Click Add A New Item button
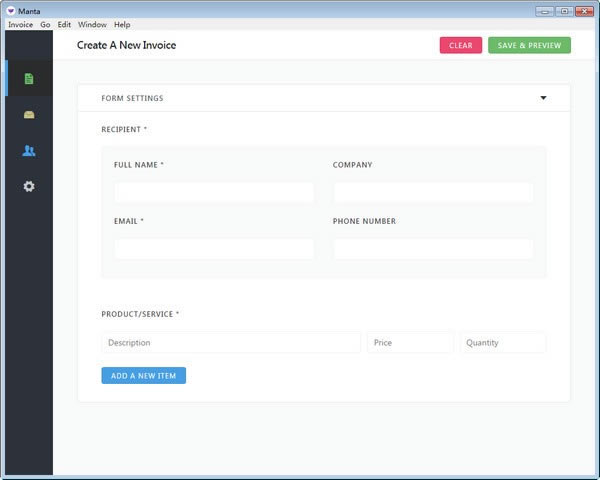600x480 pixels. pos(143,376)
